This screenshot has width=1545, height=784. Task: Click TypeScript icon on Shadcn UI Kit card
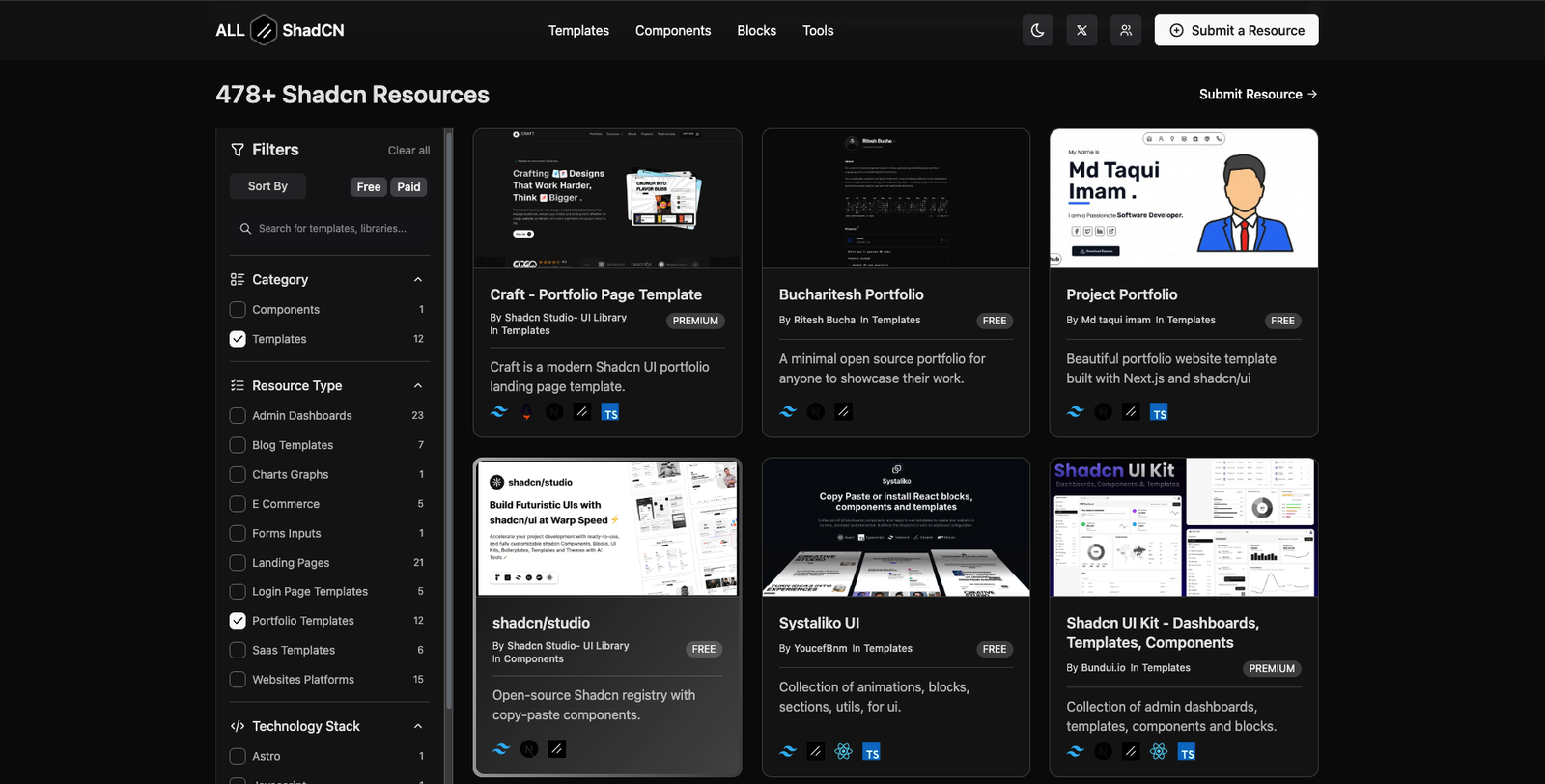(1187, 752)
